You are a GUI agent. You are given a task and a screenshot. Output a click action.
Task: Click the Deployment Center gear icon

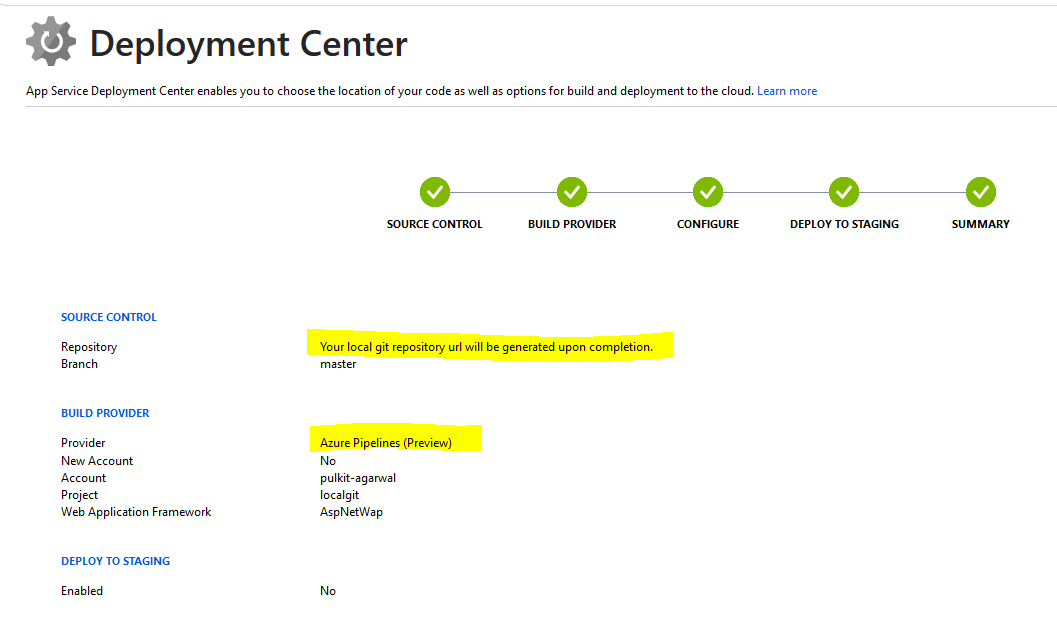coord(50,41)
